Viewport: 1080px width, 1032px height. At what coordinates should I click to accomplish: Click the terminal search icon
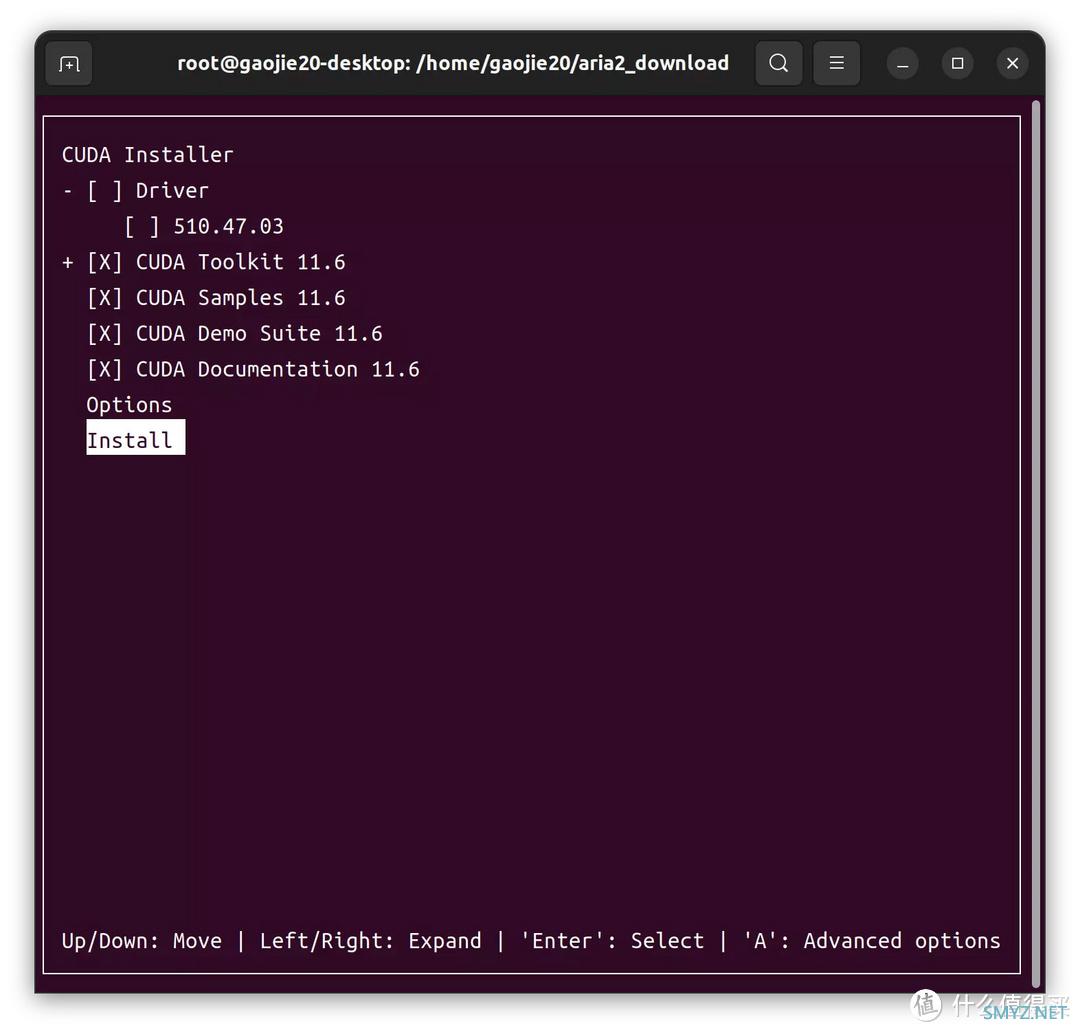point(778,63)
